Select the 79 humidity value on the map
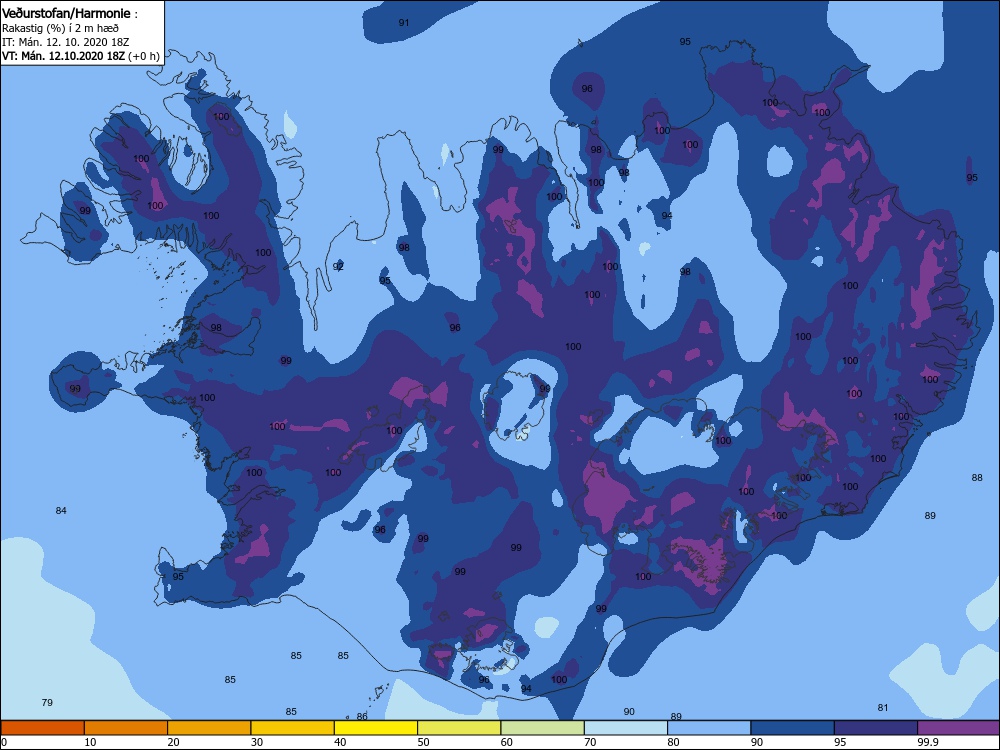This screenshot has height=750, width=1000. pos(47,703)
